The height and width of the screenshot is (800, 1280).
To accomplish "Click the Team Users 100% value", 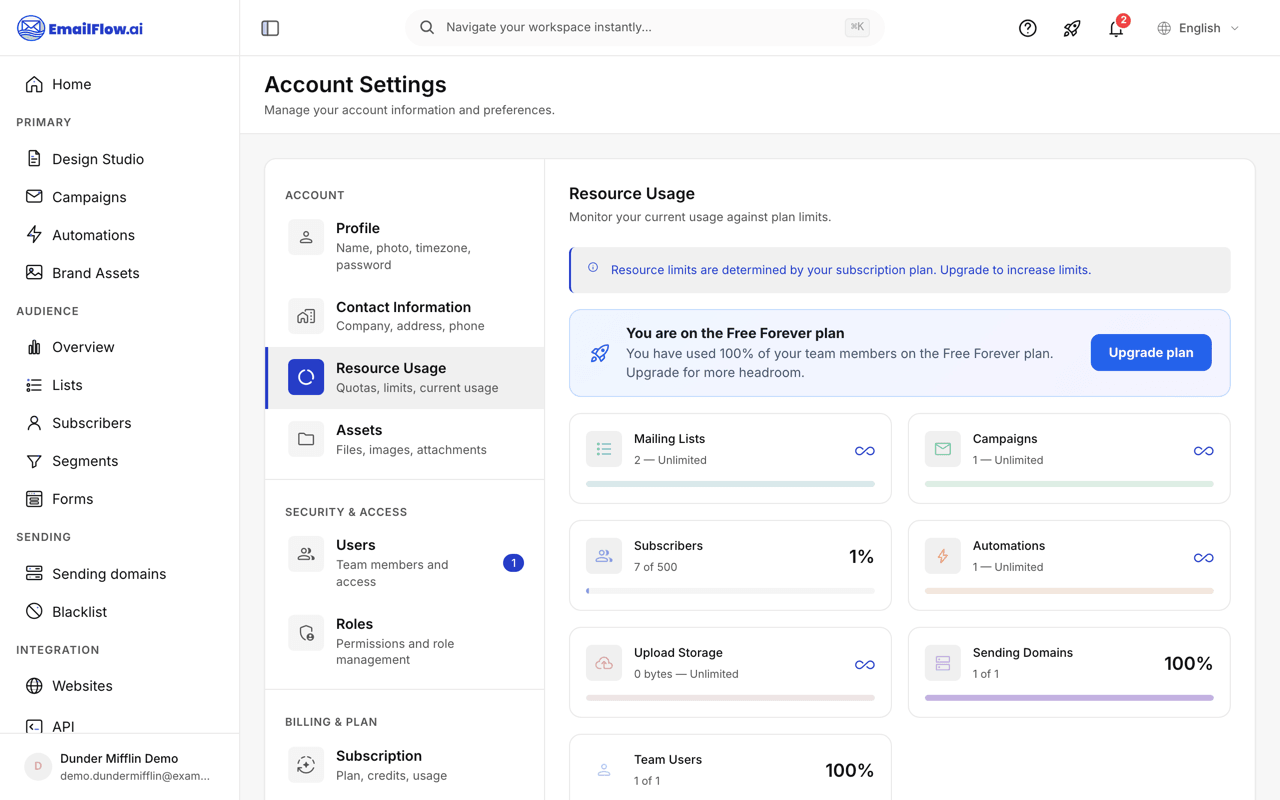I will coord(849,771).
